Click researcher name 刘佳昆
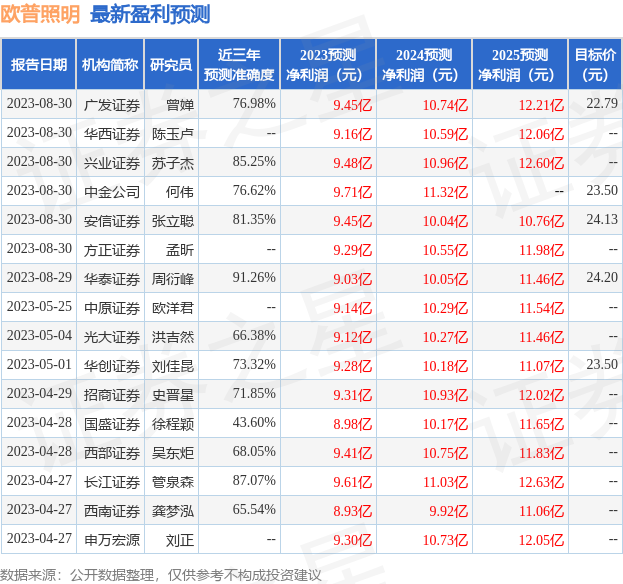The width and height of the screenshot is (623, 584). click(173, 366)
